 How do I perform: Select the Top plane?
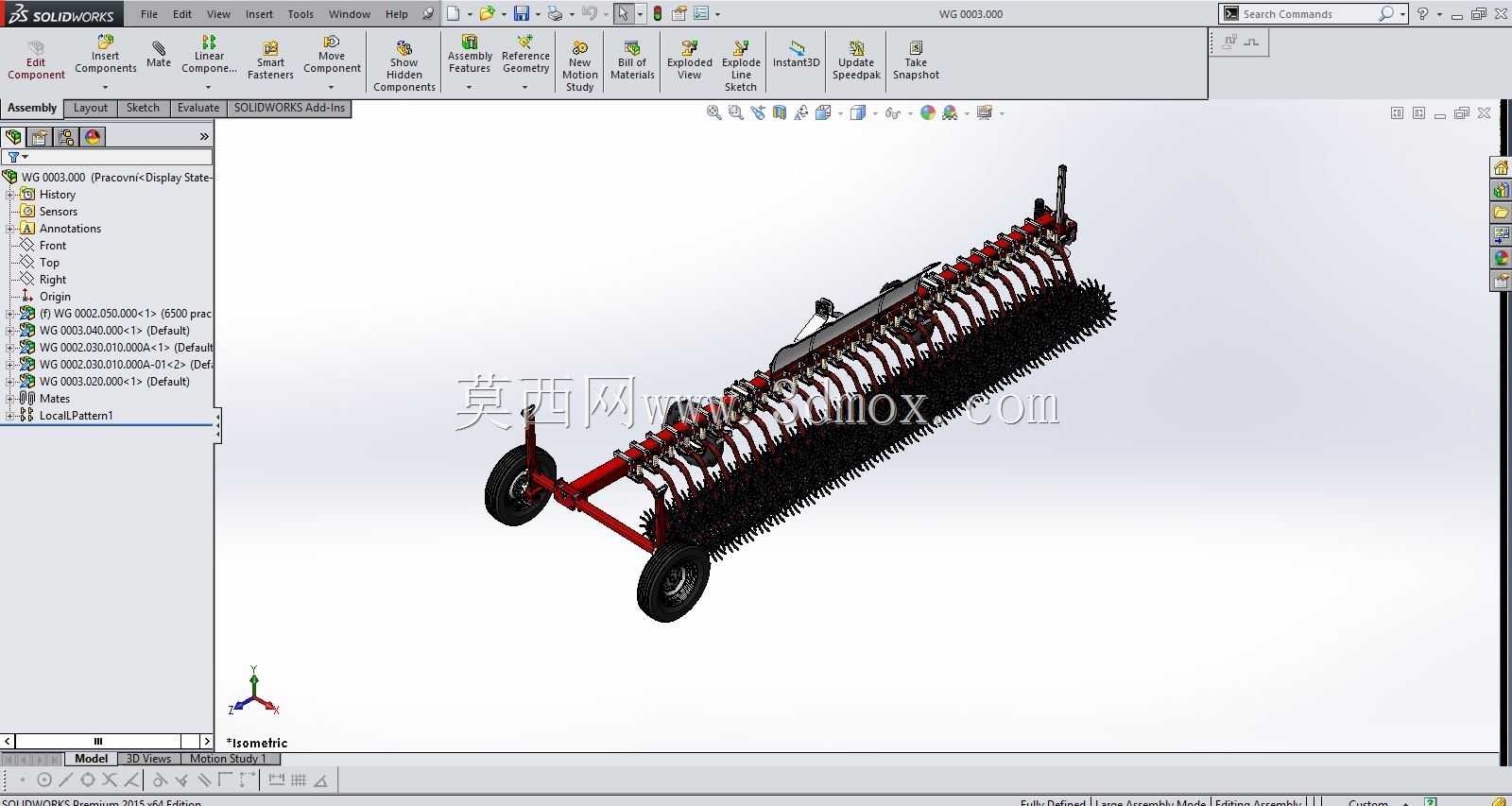(x=49, y=263)
